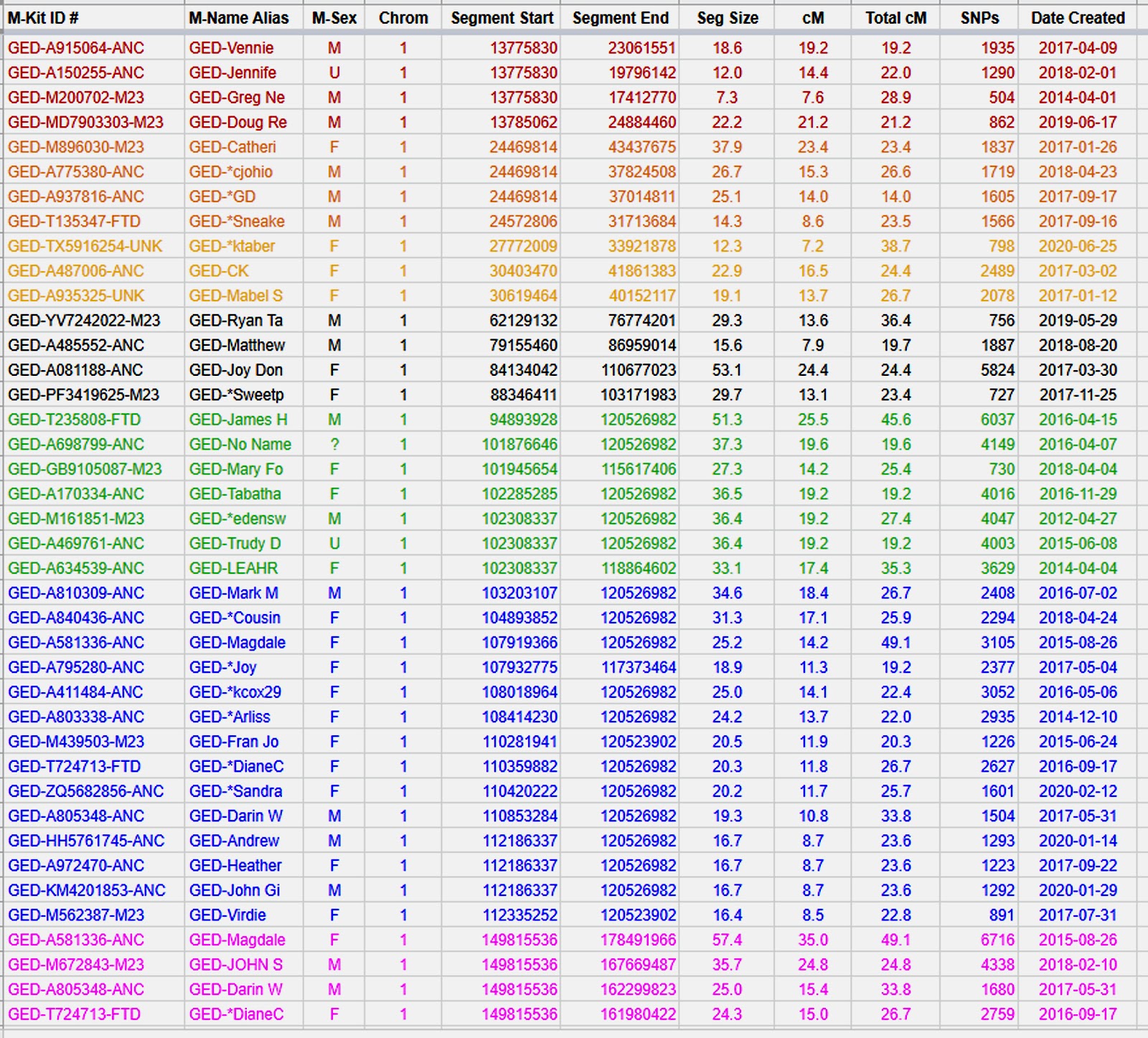This screenshot has height=1038, width=1148.
Task: Select alias cell GED-Fran Jo
Action: click(x=234, y=742)
